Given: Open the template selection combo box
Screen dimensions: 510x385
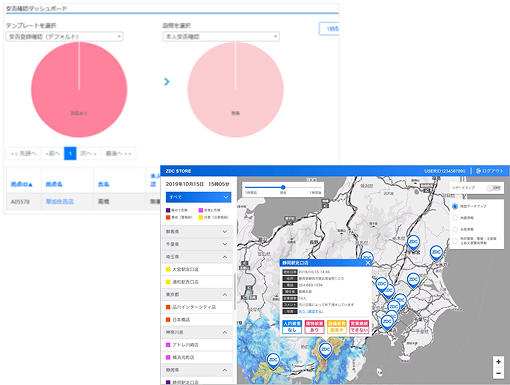Looking at the screenshot, I should click(x=65, y=37).
